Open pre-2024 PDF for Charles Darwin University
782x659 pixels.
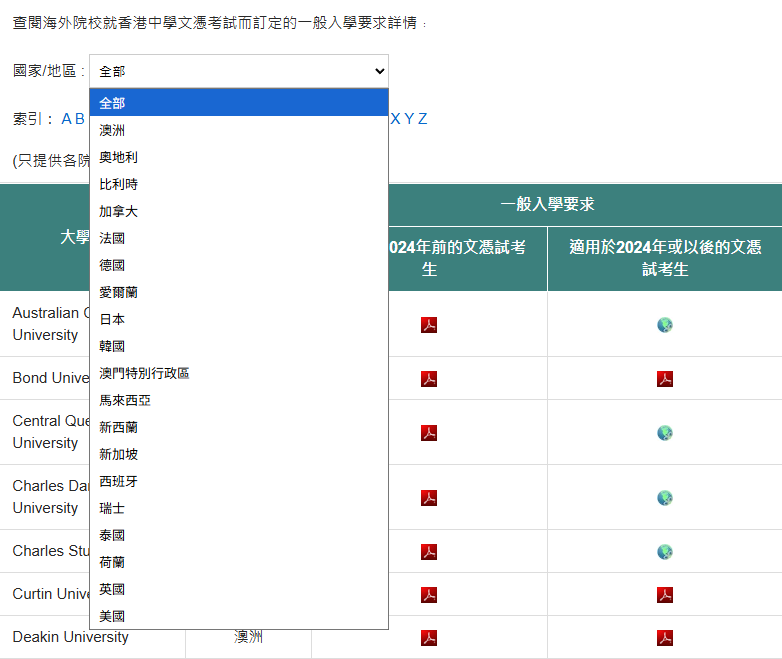click(x=429, y=497)
